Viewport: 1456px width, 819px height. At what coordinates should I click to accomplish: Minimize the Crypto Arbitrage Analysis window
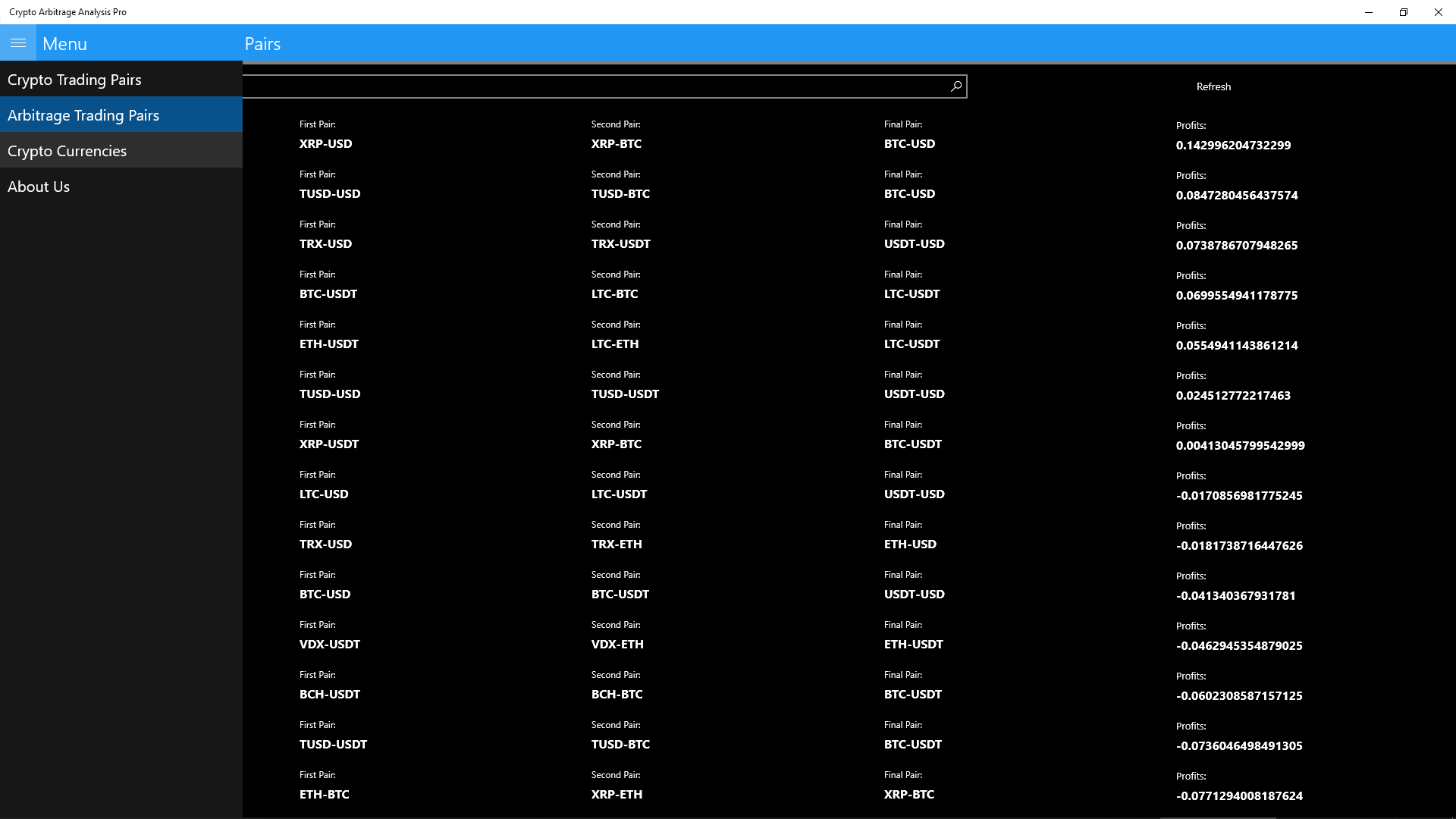tap(1368, 12)
